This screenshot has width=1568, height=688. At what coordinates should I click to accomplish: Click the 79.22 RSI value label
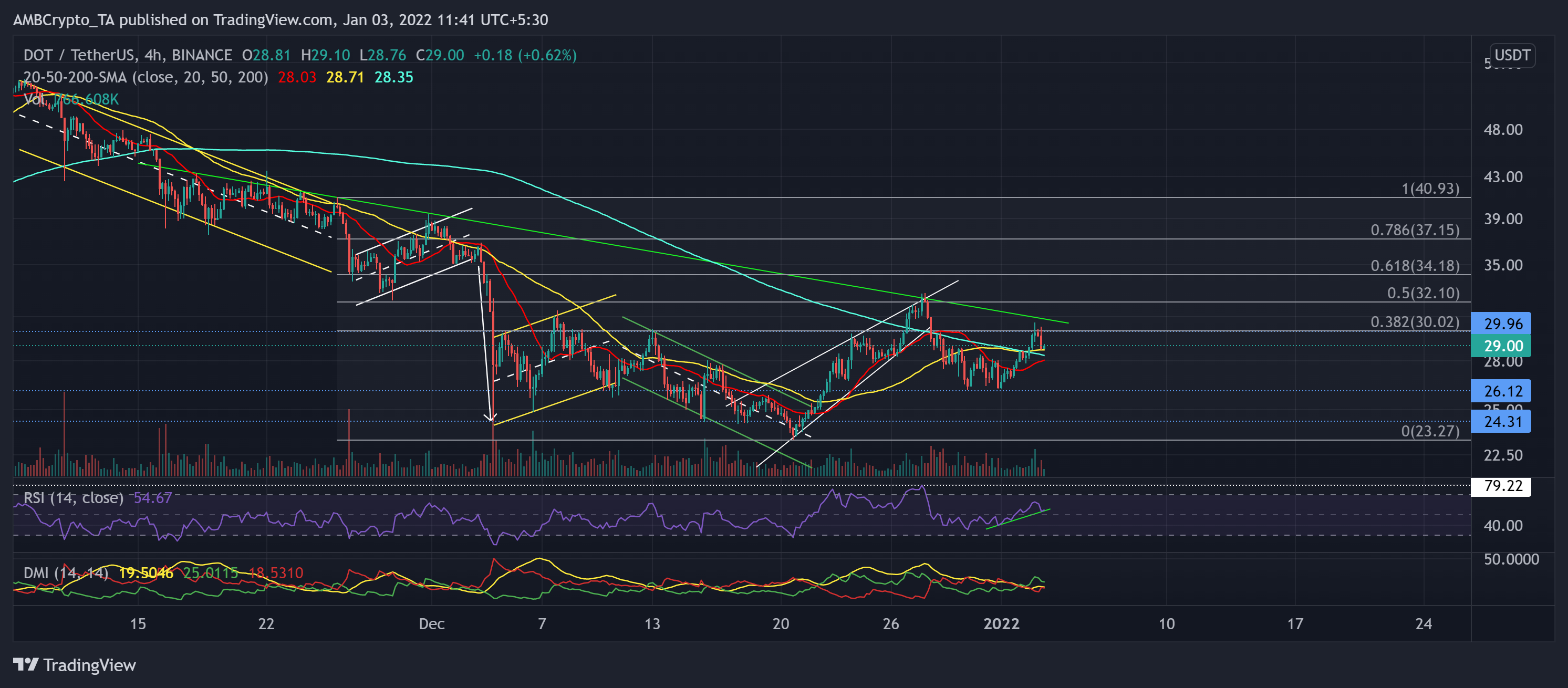coord(1502,487)
